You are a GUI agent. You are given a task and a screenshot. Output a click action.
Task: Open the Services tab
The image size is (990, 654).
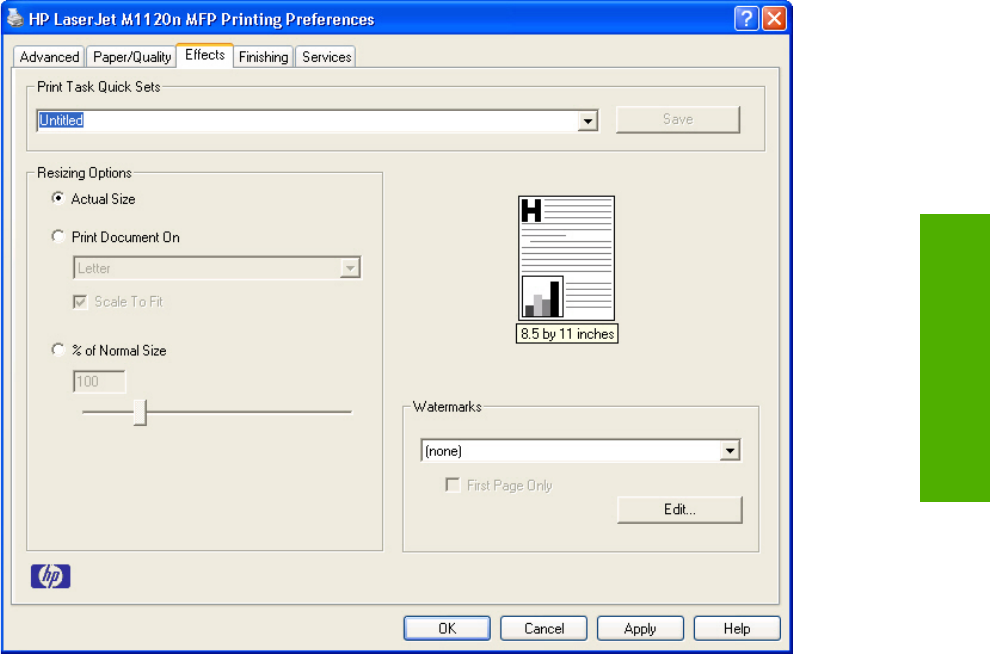tap(326, 57)
